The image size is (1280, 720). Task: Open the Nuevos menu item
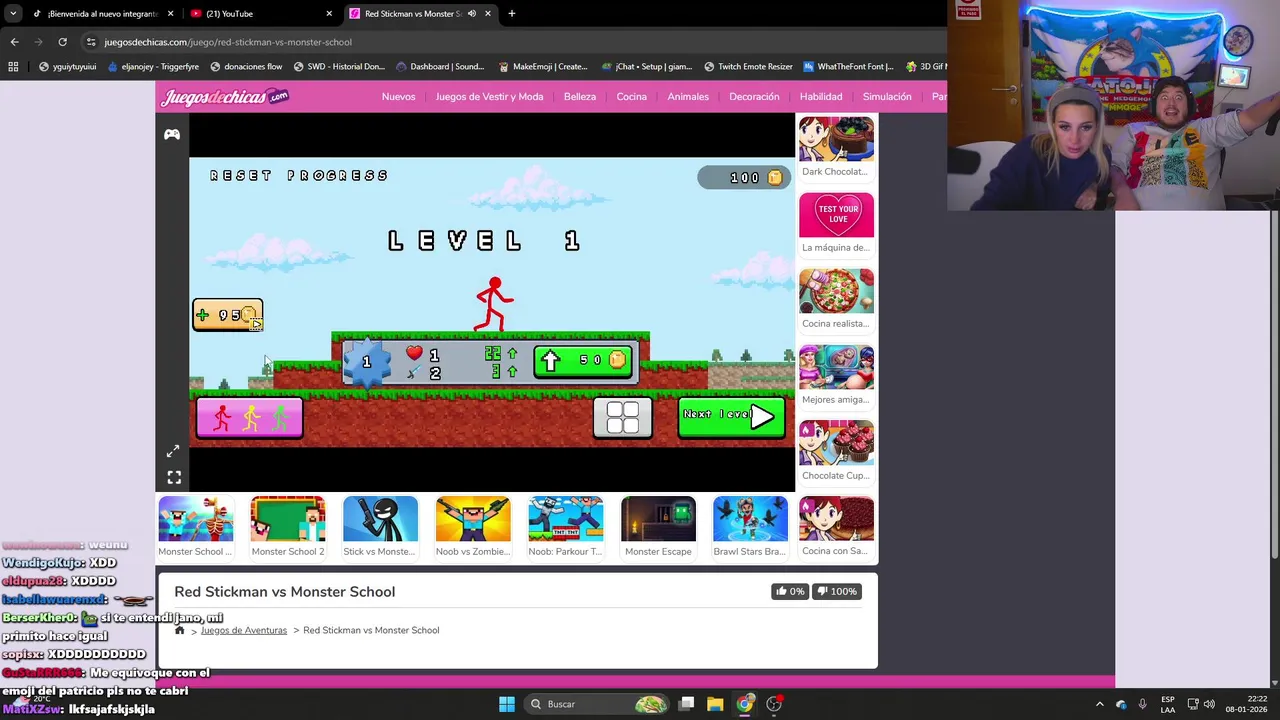pos(398,97)
